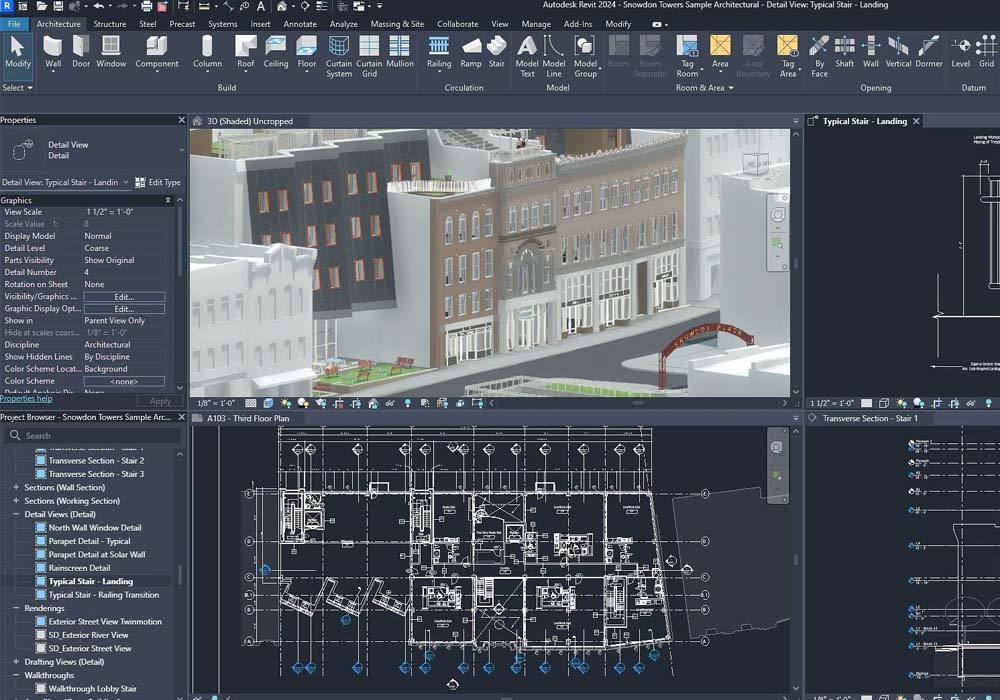This screenshot has height=700, width=1000.
Task: Click the Color Scheme none button
Action: coord(124,381)
